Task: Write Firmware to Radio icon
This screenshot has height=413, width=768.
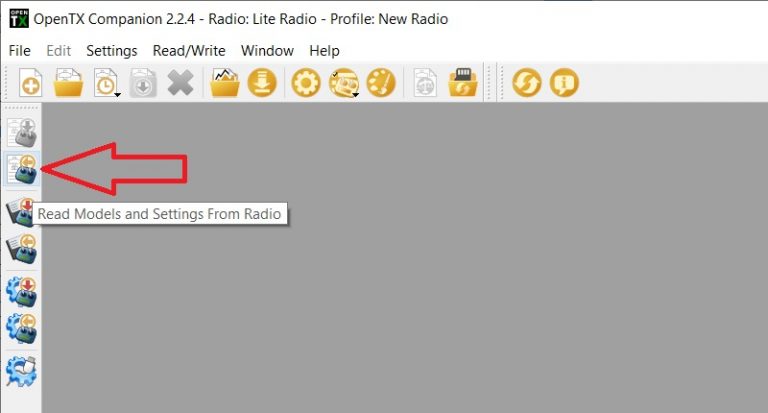Action: click(22, 292)
